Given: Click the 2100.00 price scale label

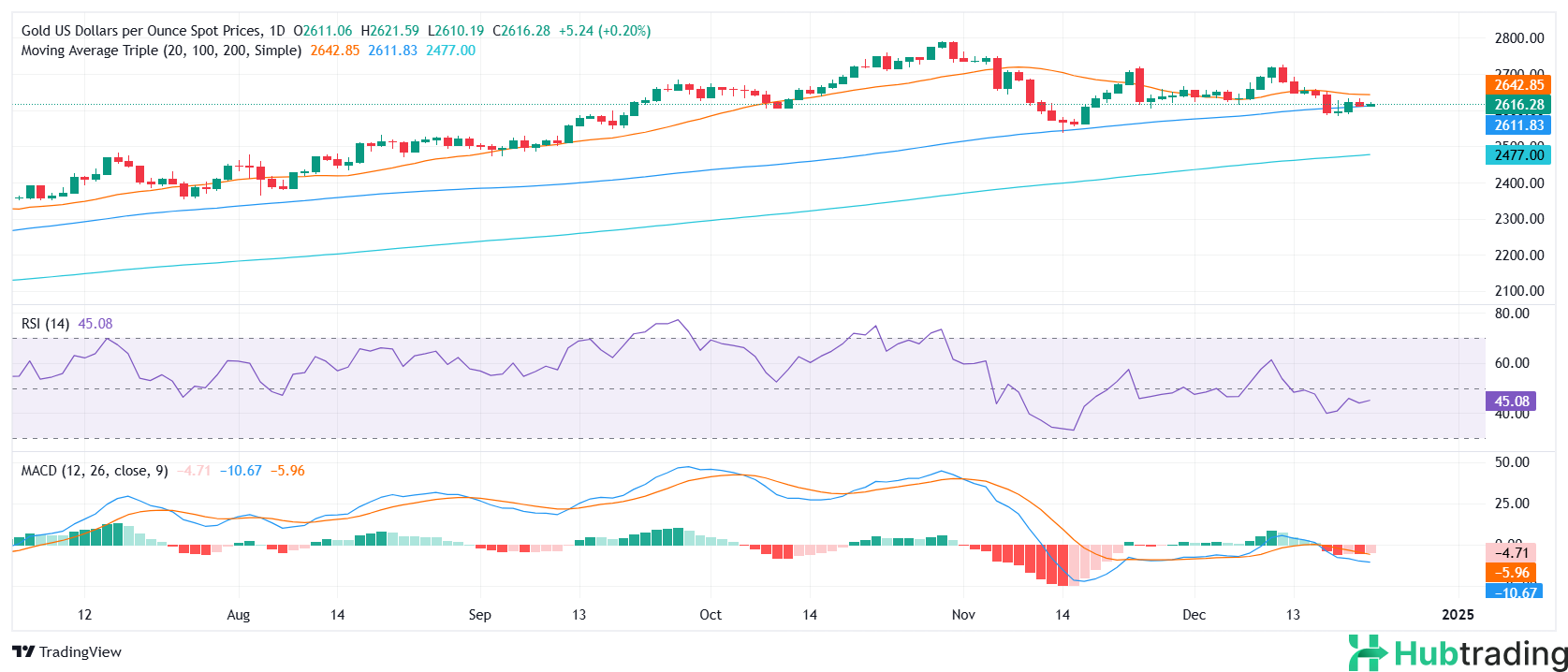Looking at the screenshot, I should pos(1518,291).
